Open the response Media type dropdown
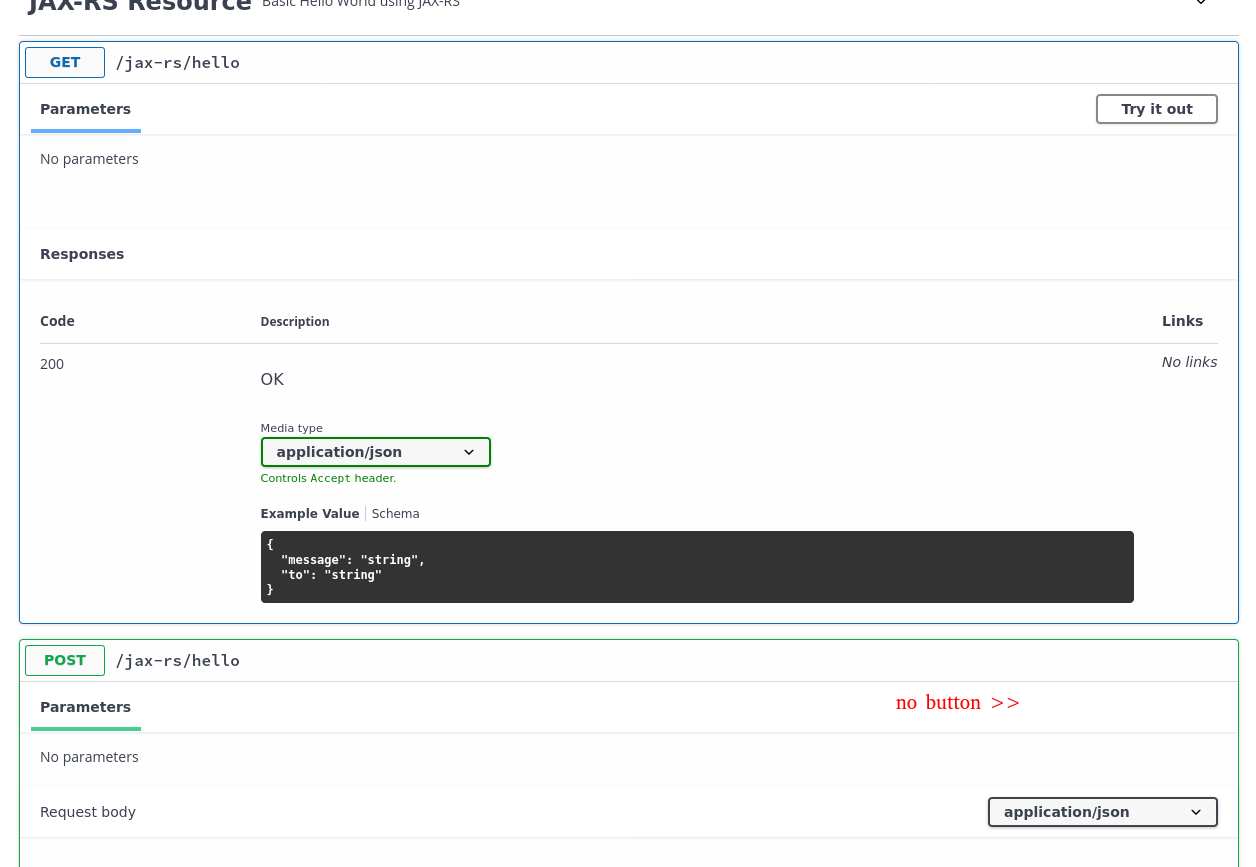The height and width of the screenshot is (867, 1256). (376, 452)
